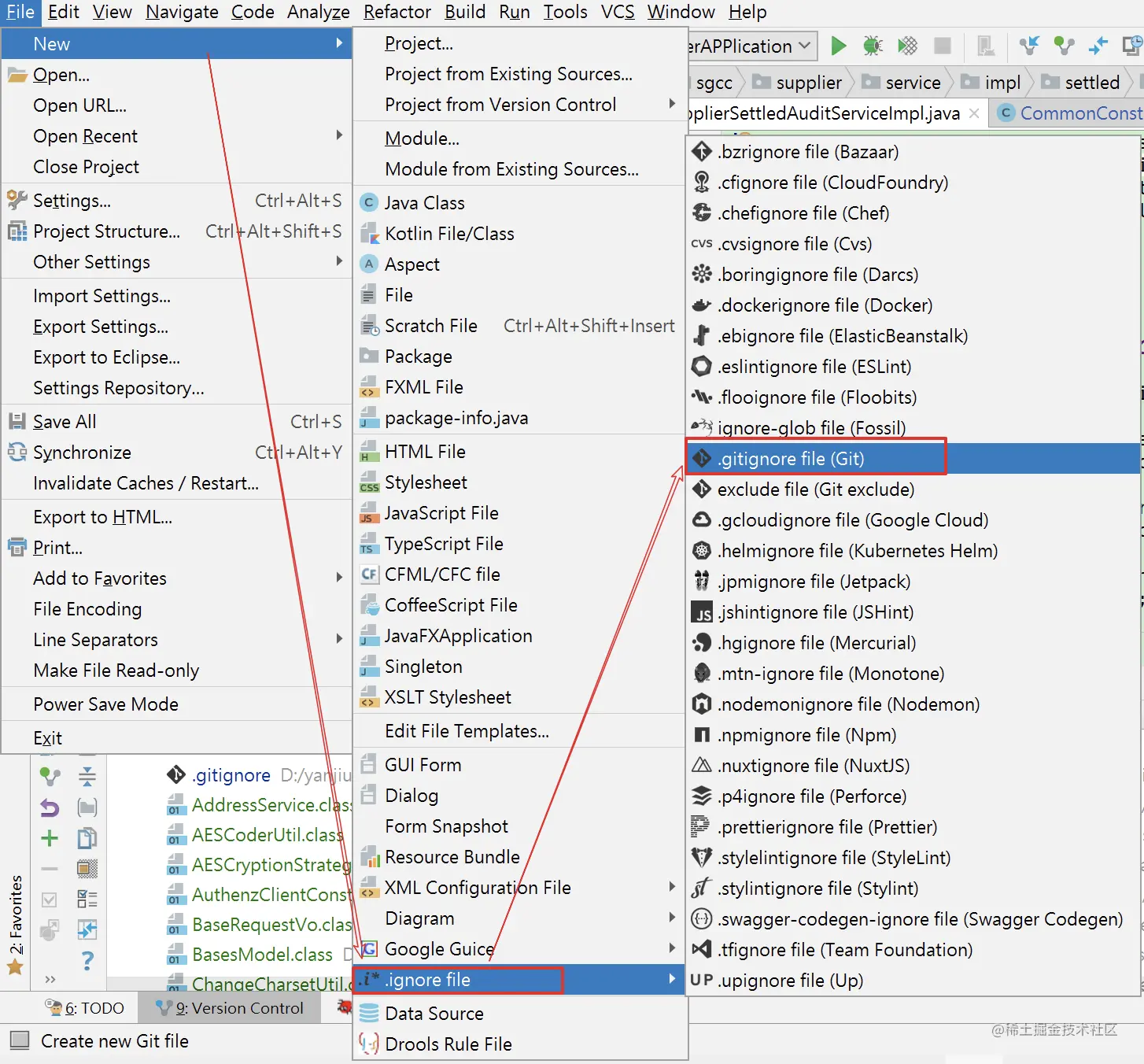Select AESCoderUtil.class in changes list

[256, 835]
